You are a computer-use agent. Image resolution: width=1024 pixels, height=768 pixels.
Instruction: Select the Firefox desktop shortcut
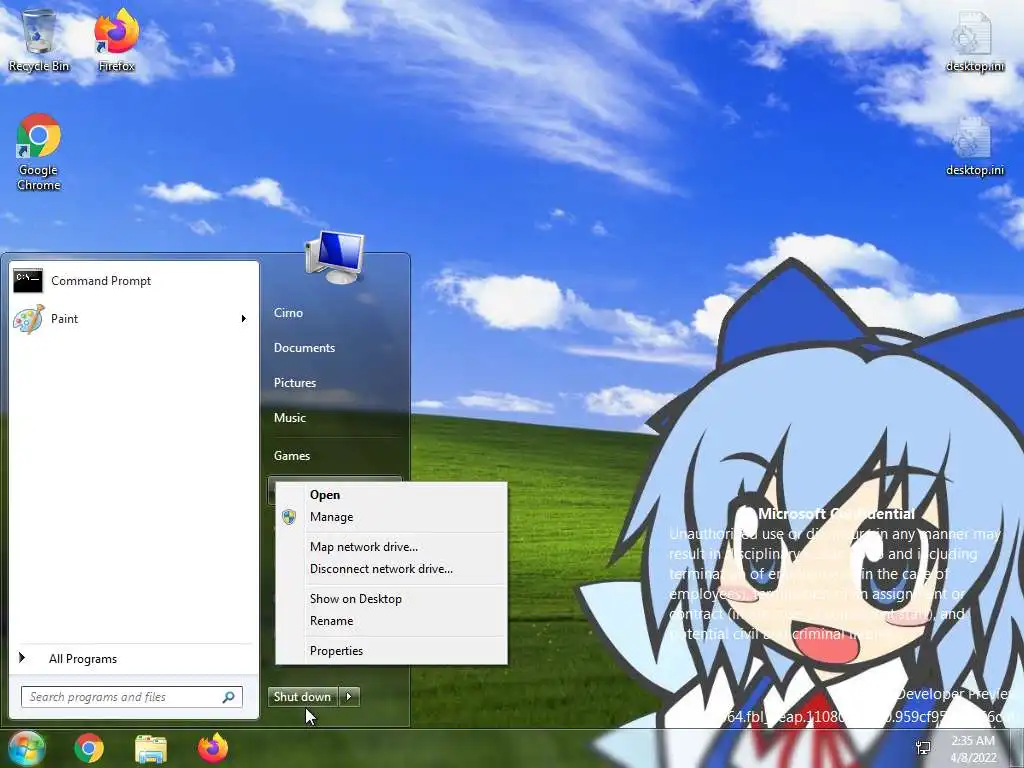pos(116,39)
